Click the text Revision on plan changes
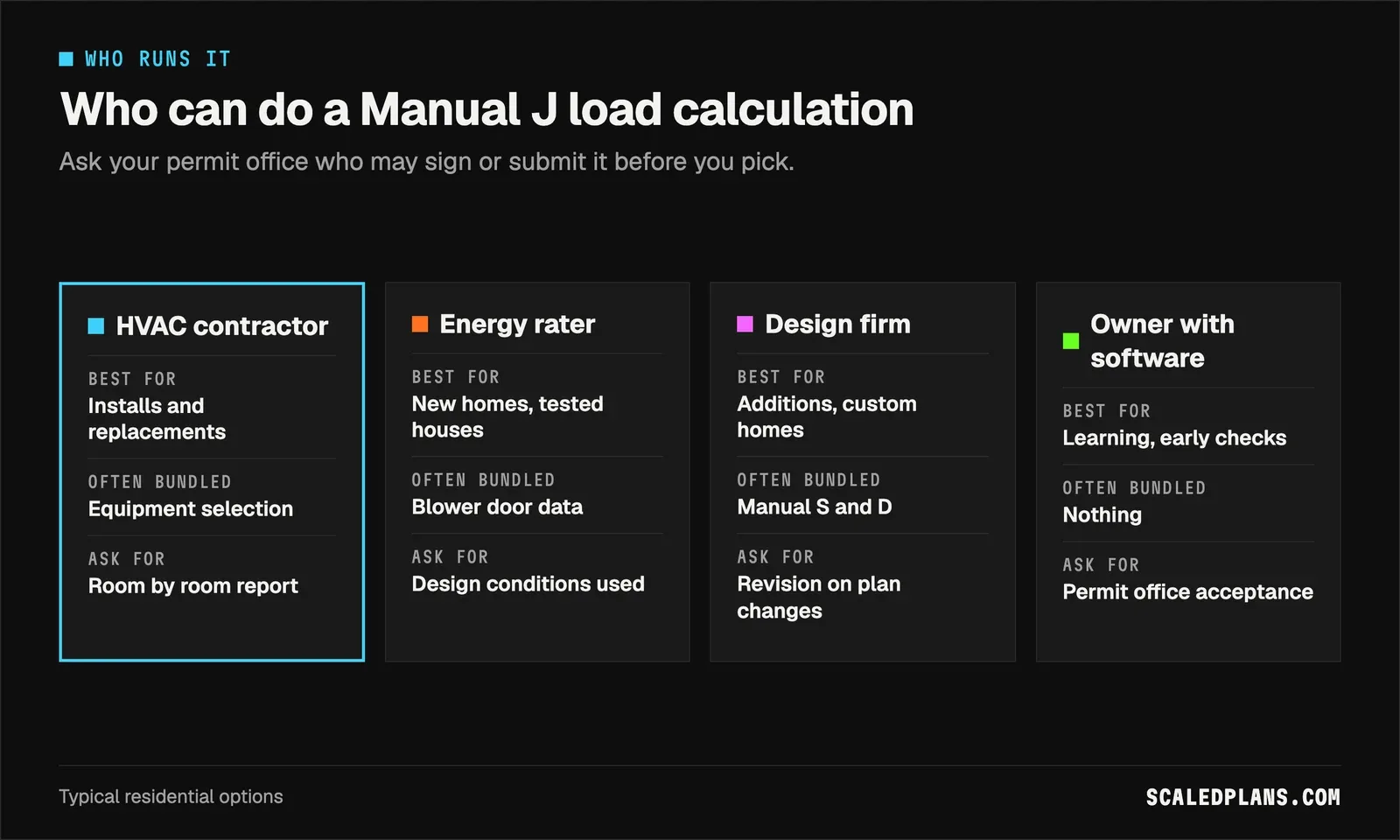Viewport: 1400px width, 840px height. [819, 598]
